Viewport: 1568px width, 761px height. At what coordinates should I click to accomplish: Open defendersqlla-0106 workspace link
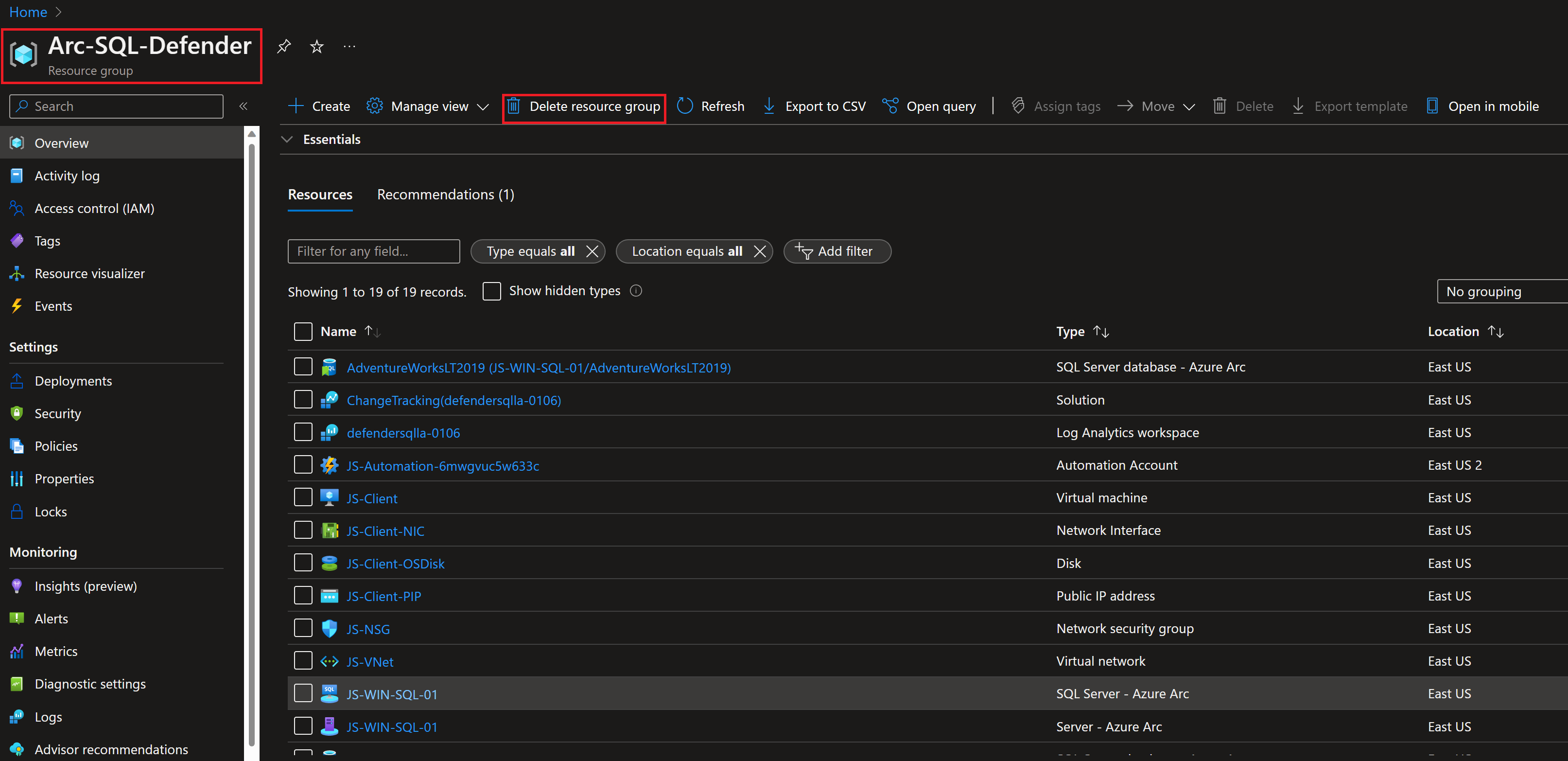coord(403,433)
